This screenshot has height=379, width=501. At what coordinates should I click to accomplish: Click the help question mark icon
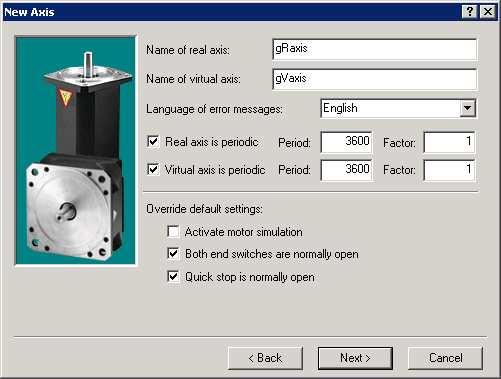(x=469, y=12)
